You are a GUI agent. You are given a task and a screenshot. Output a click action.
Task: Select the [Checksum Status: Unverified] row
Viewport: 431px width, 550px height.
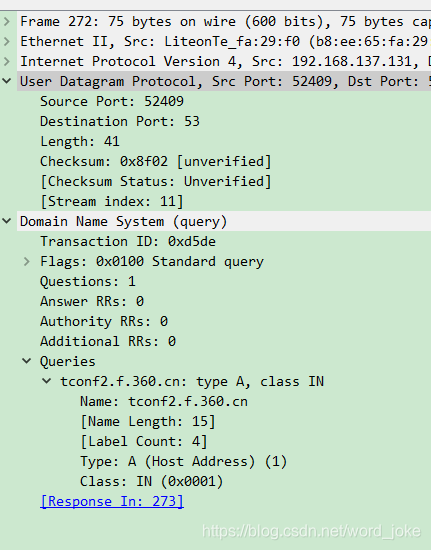[x=156, y=181]
